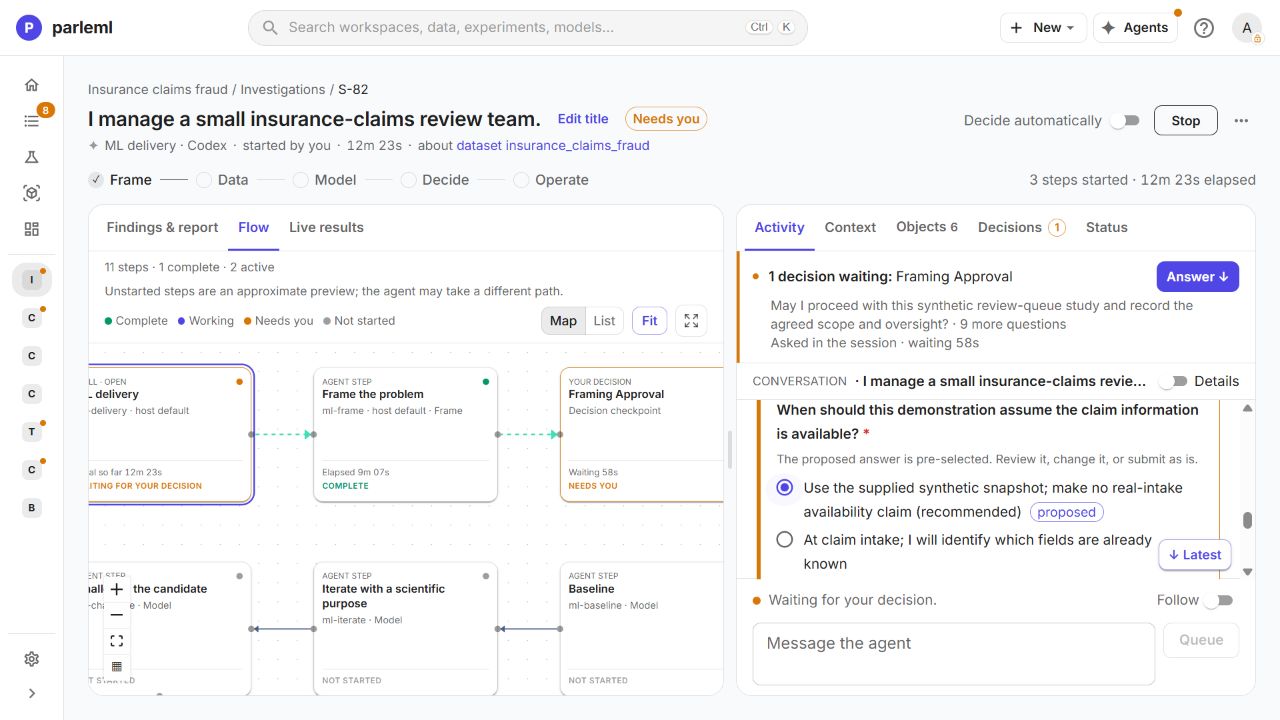
Task: Click the Stop button
Action: [x=1186, y=121]
